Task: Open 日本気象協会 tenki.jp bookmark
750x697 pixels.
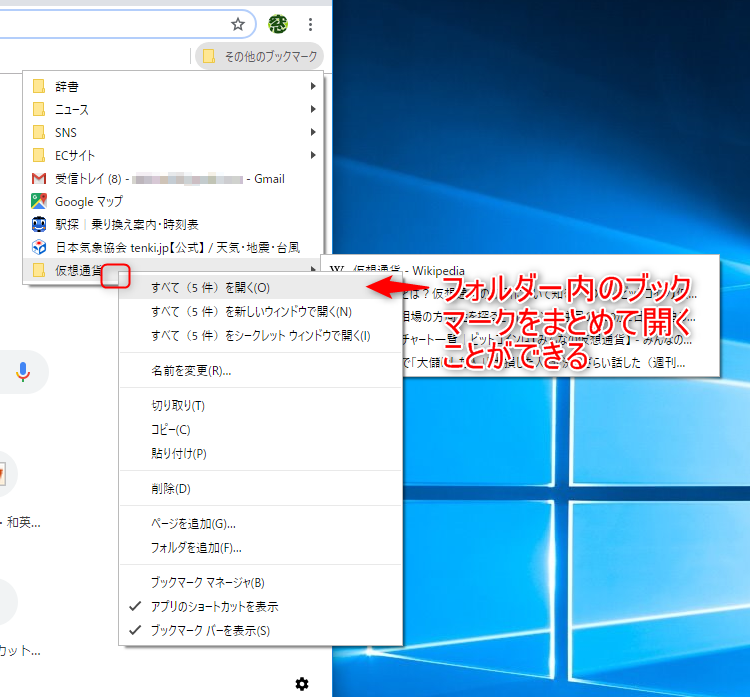Action: tap(173, 247)
